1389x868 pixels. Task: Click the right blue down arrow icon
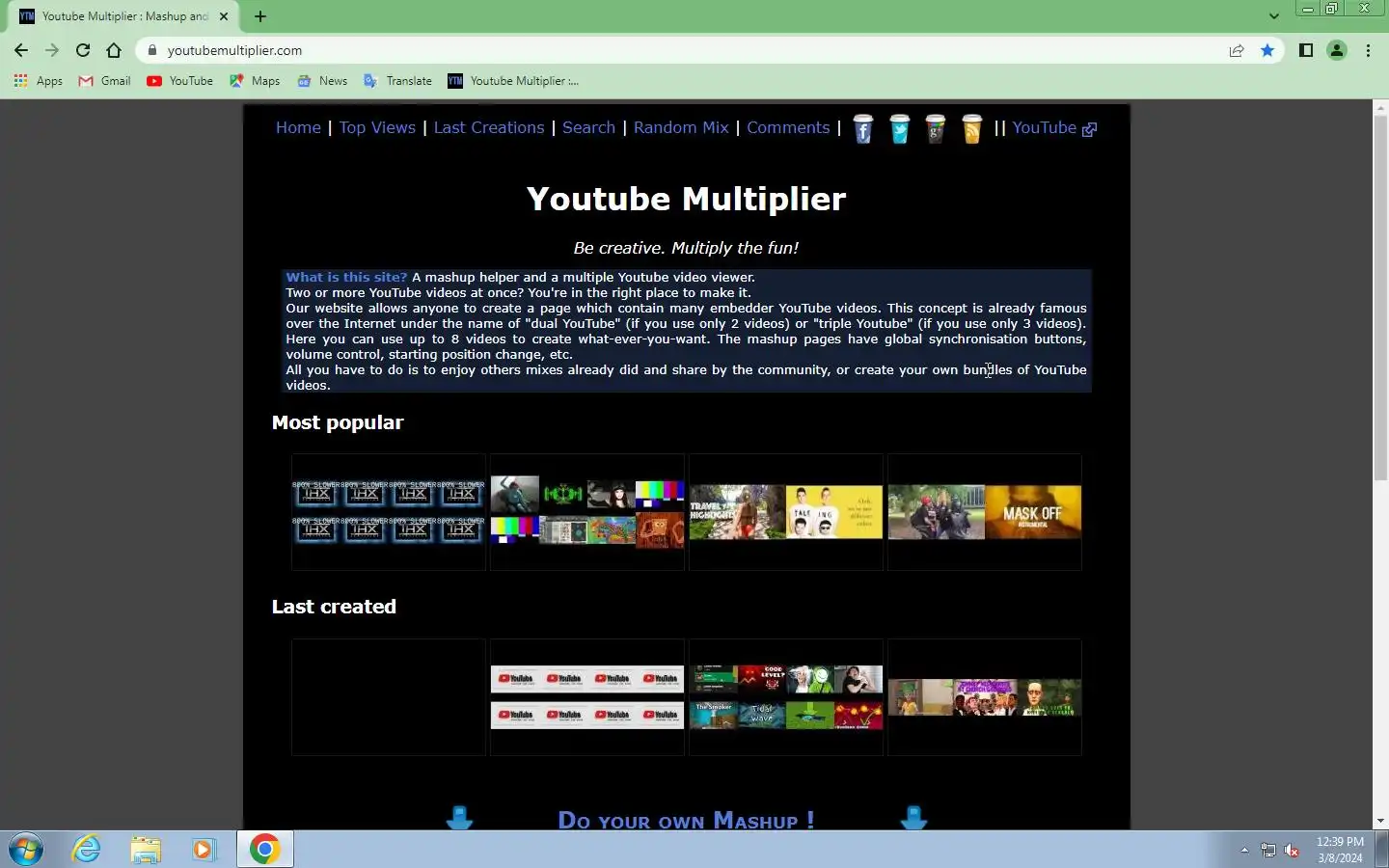coord(913,818)
